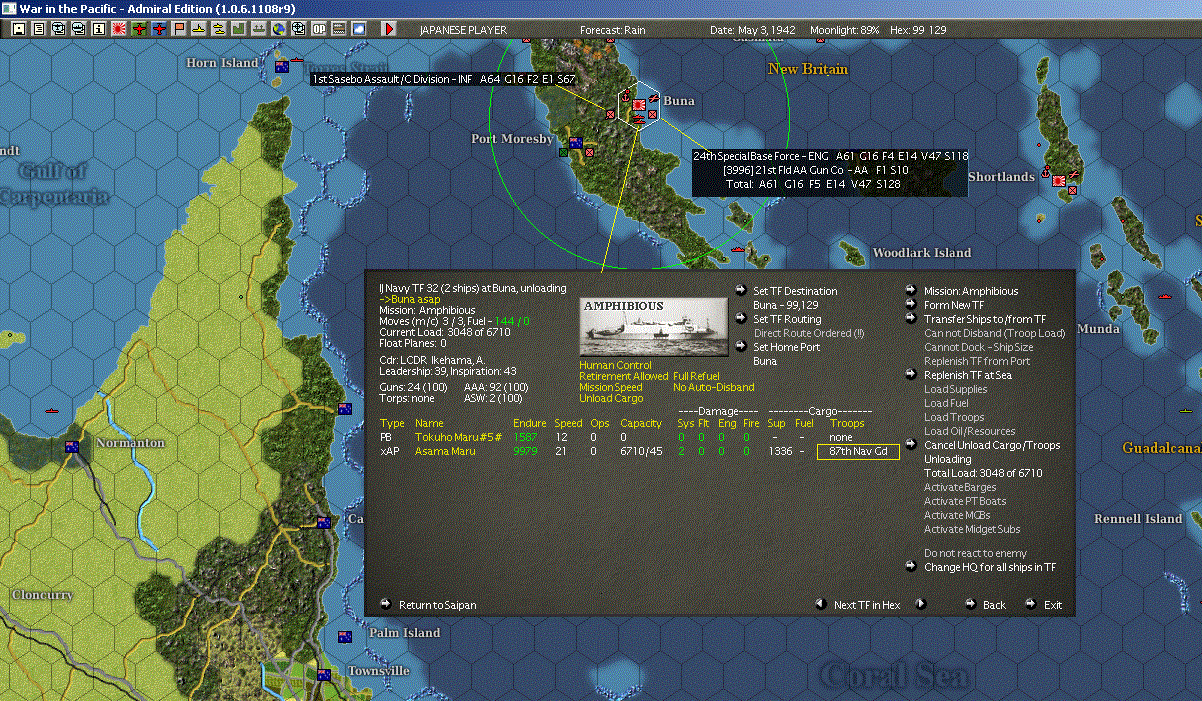Click Set TF Routing text
The width and height of the screenshot is (1202, 701).
pos(787,319)
